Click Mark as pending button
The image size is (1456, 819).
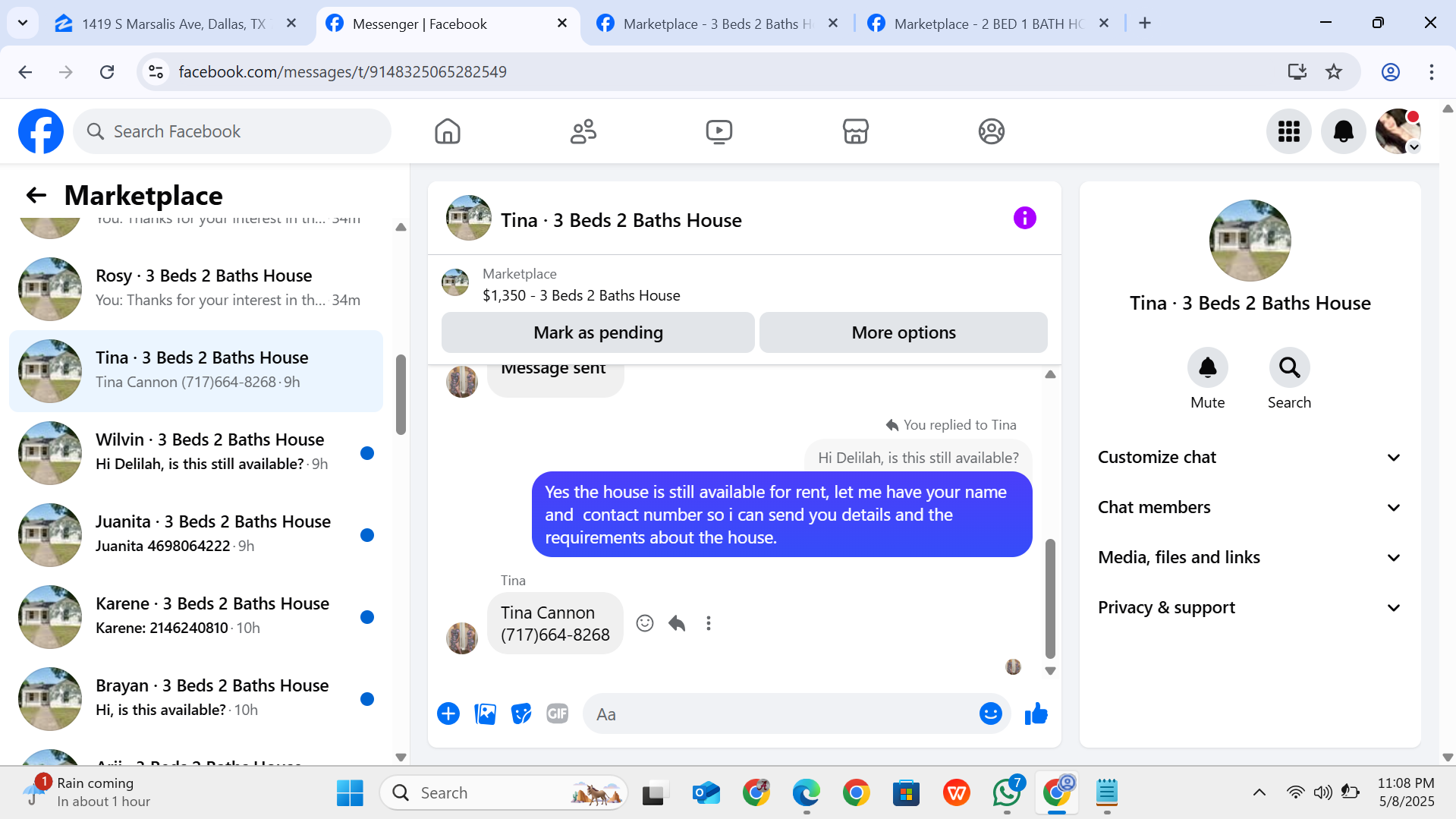(x=598, y=332)
